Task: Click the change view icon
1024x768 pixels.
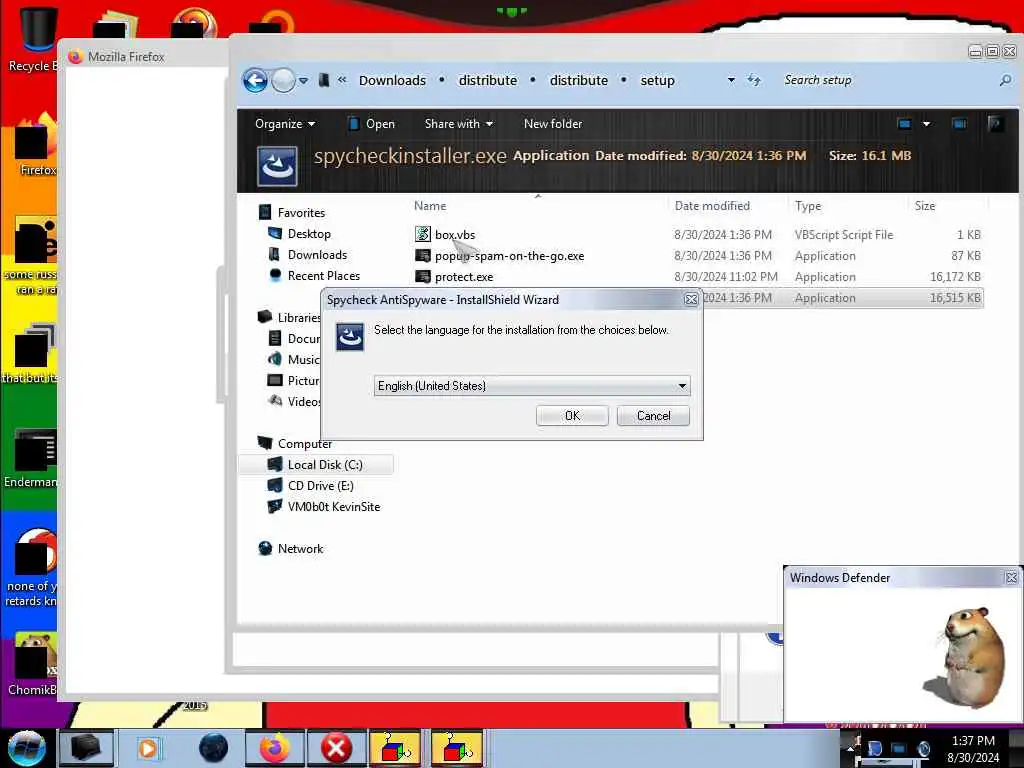Action: click(904, 123)
